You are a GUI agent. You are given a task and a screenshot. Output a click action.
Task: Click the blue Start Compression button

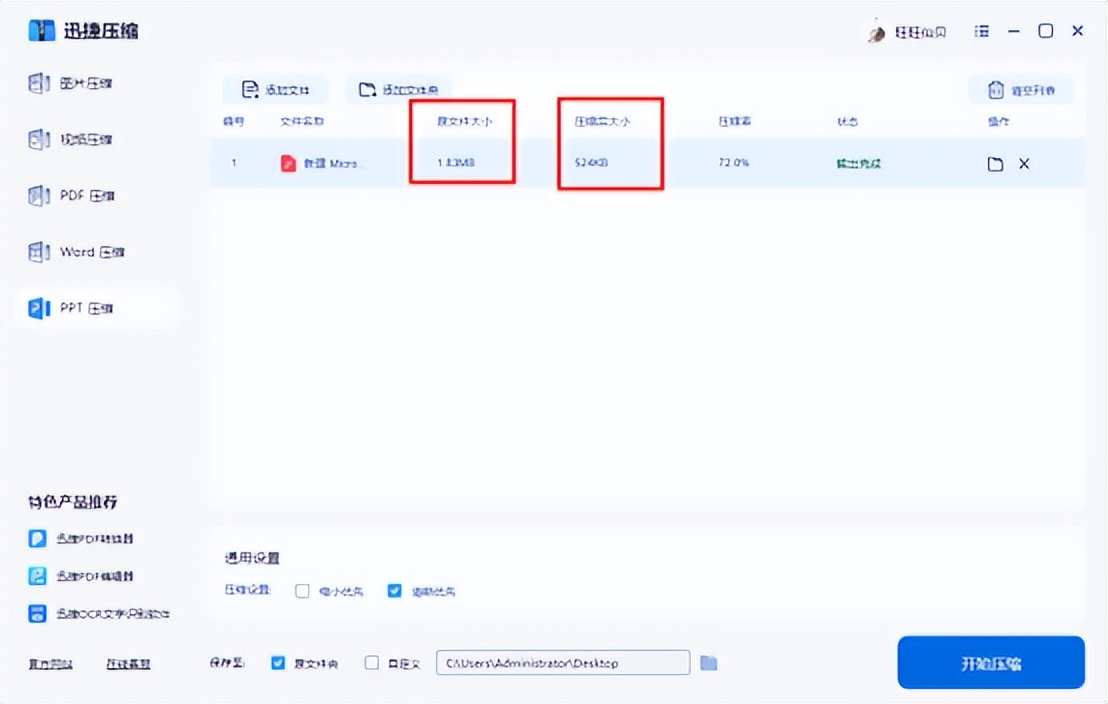click(991, 662)
